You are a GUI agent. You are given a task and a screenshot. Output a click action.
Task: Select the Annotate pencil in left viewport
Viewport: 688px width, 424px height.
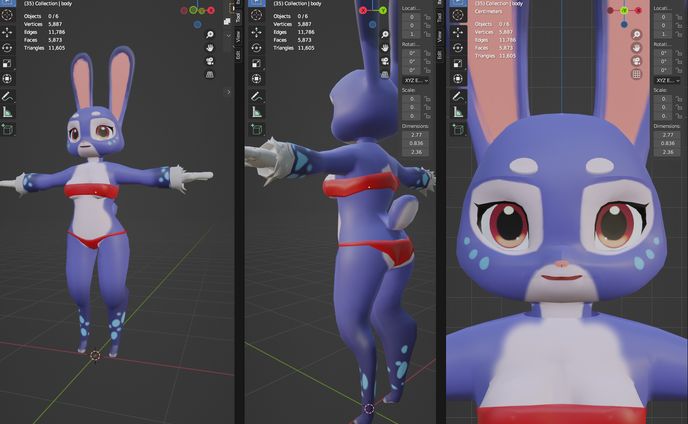tap(7, 96)
